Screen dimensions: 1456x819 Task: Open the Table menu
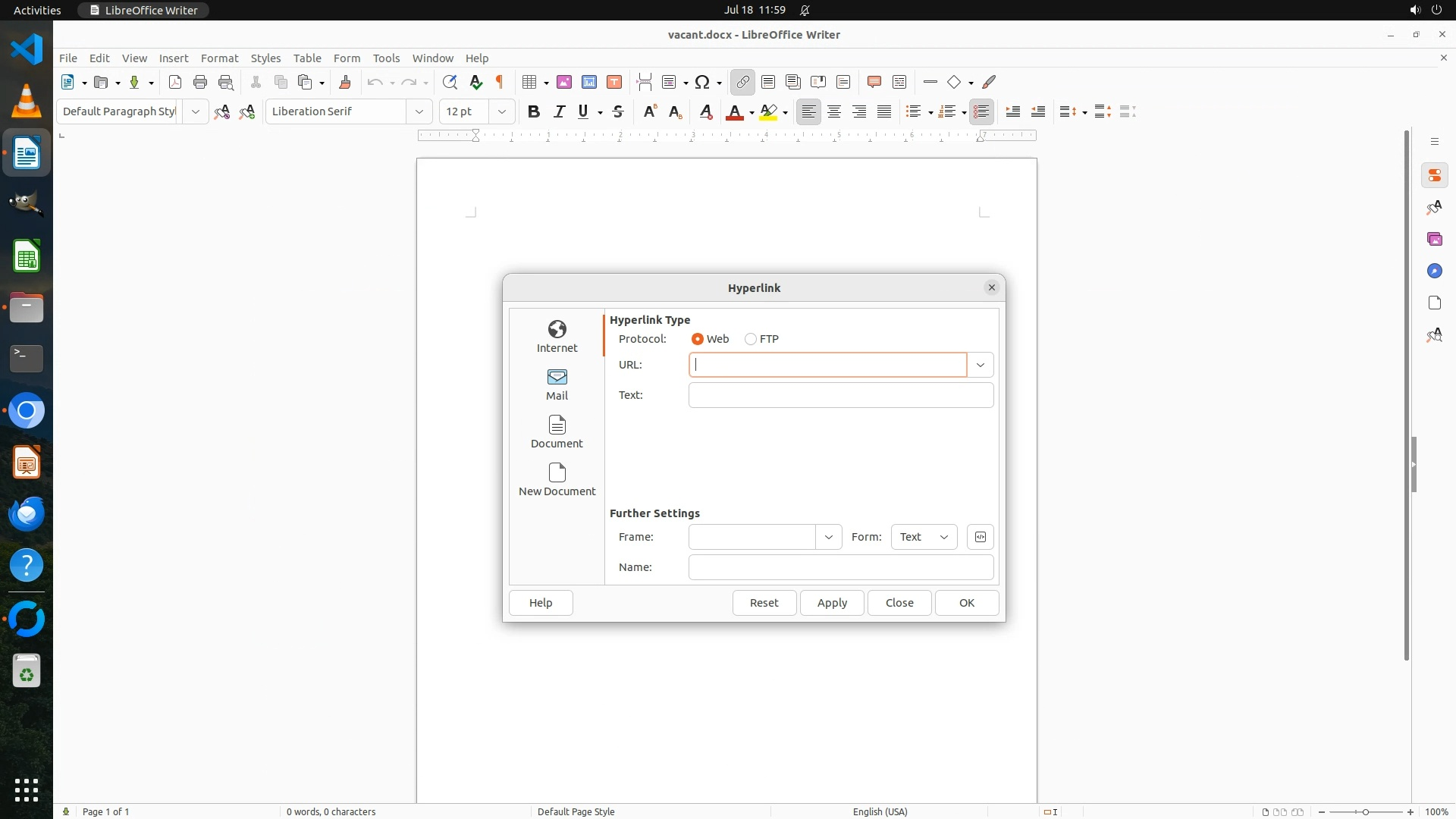[307, 58]
